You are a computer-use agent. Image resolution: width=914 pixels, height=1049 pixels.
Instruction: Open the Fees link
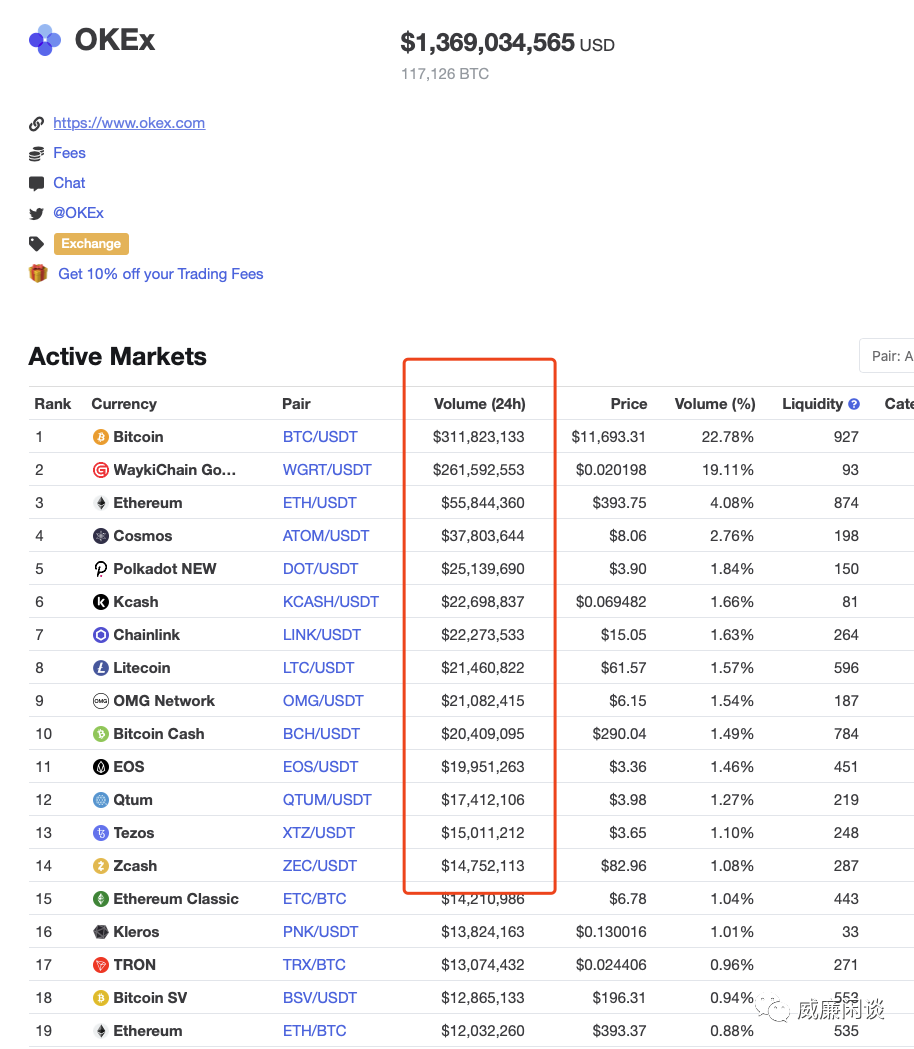pyautogui.click(x=70, y=153)
